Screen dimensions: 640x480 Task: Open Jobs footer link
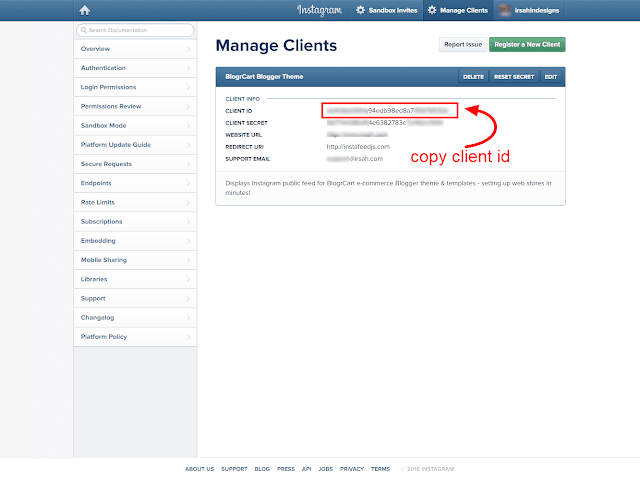point(325,469)
